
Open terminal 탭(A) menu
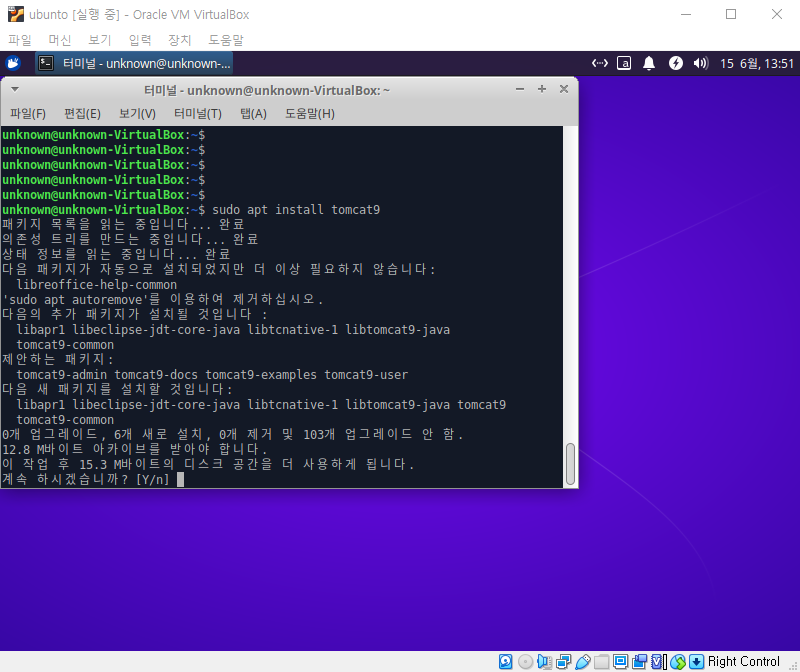click(254, 113)
